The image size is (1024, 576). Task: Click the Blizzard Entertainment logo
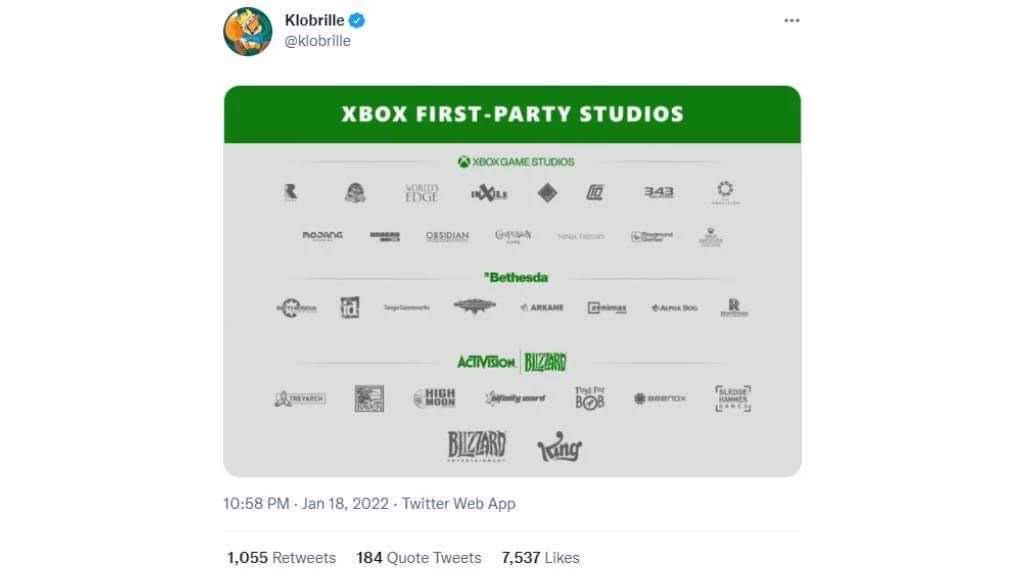[477, 446]
